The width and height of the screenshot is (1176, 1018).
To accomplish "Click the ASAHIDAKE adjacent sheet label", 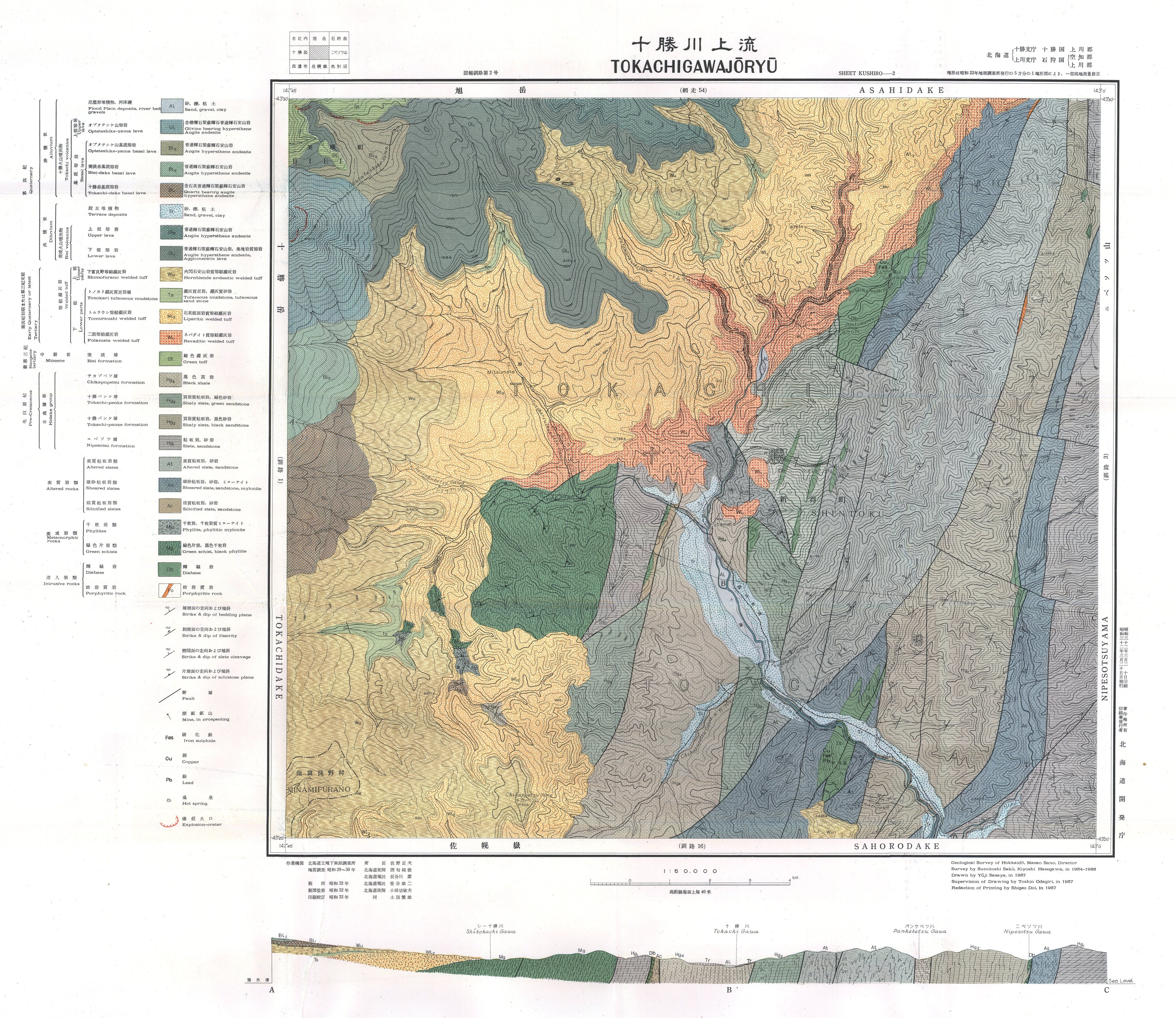I will tap(902, 90).
